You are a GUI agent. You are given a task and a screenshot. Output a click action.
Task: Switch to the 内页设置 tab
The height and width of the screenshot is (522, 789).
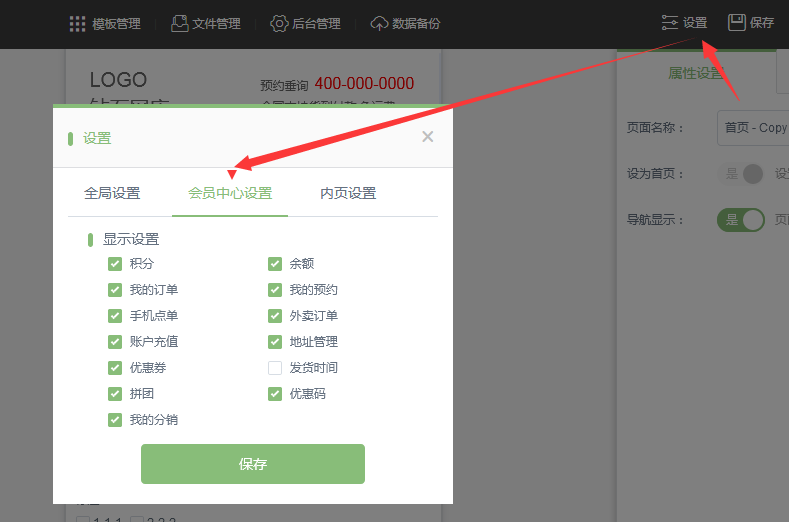[x=348, y=193]
